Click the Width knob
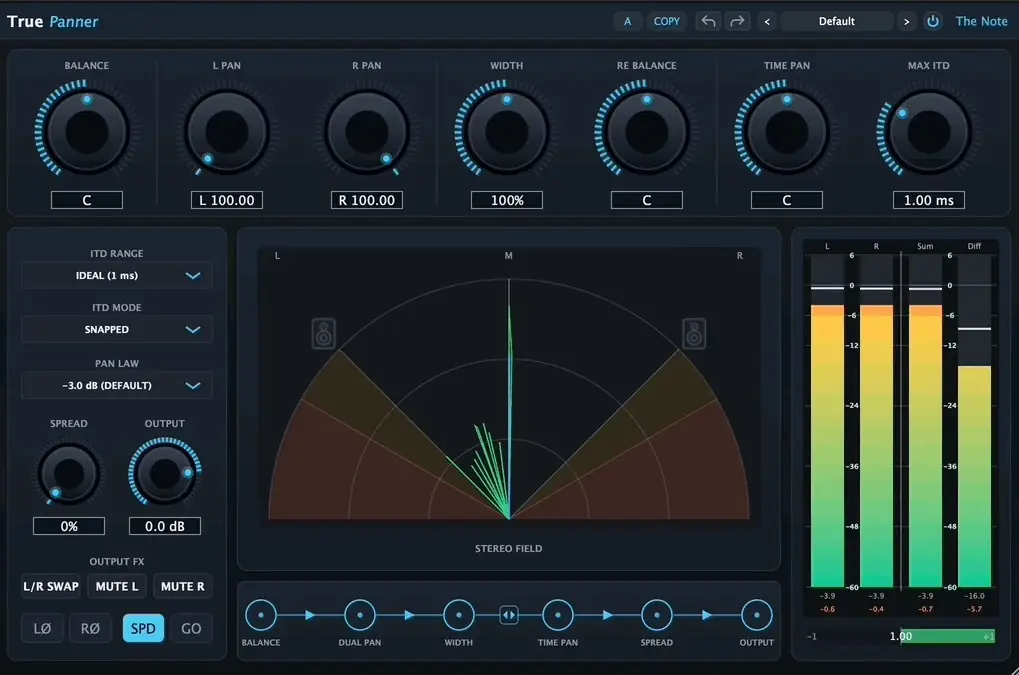1019x675 pixels. coord(507,132)
